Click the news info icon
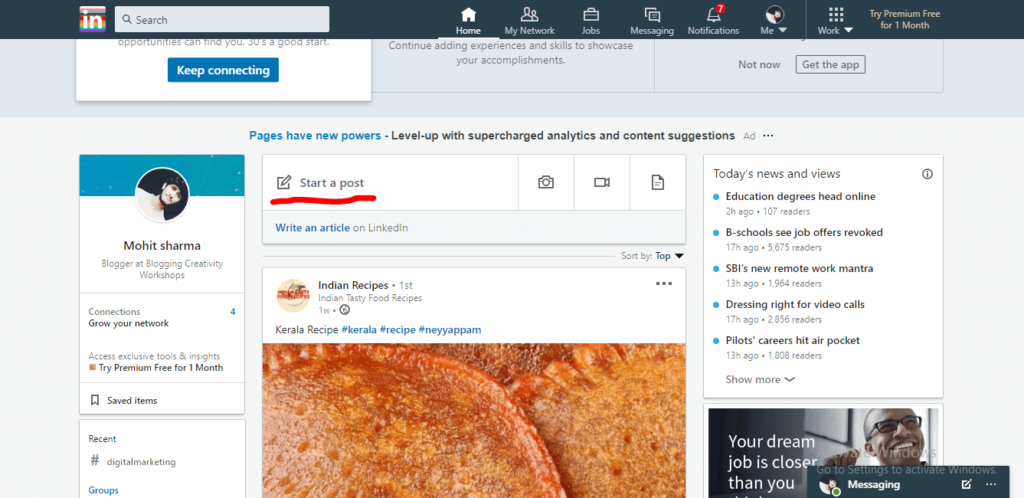Viewport: 1024px width, 498px height. coord(927,174)
